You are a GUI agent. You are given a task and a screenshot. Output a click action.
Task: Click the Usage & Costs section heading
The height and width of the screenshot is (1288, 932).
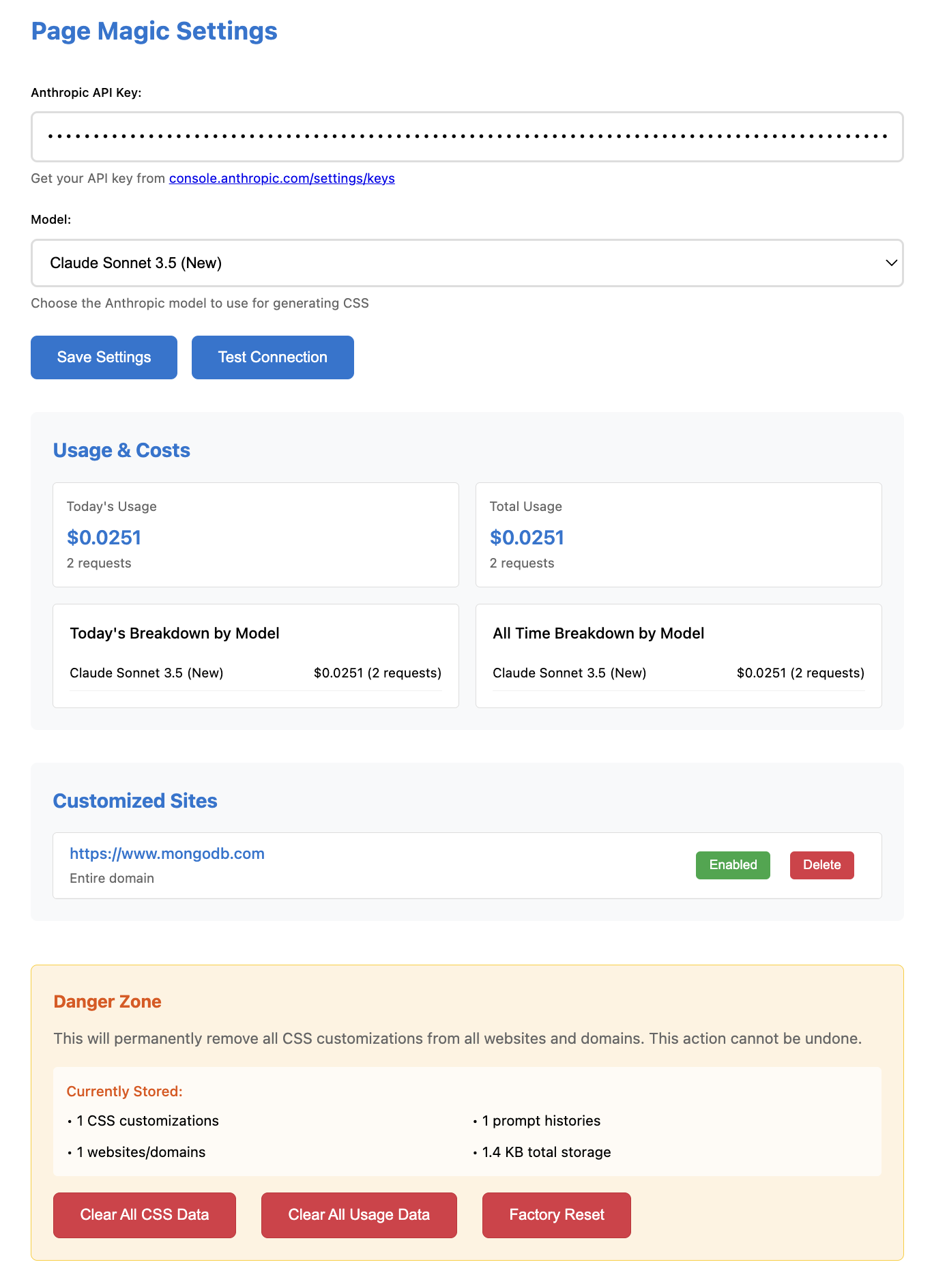[x=121, y=450]
